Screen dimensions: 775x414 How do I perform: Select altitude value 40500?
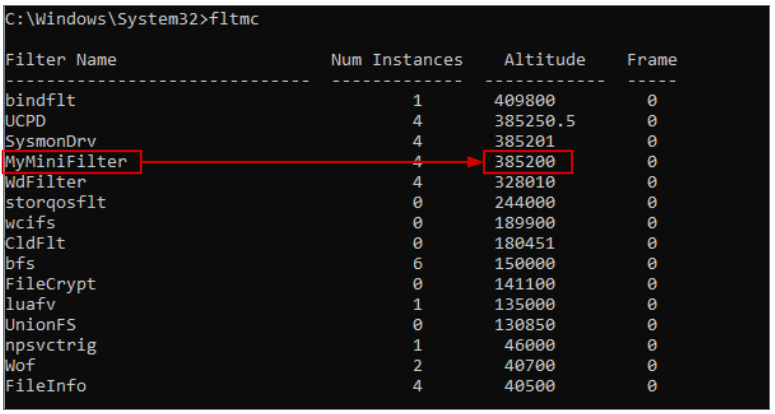tap(530, 386)
